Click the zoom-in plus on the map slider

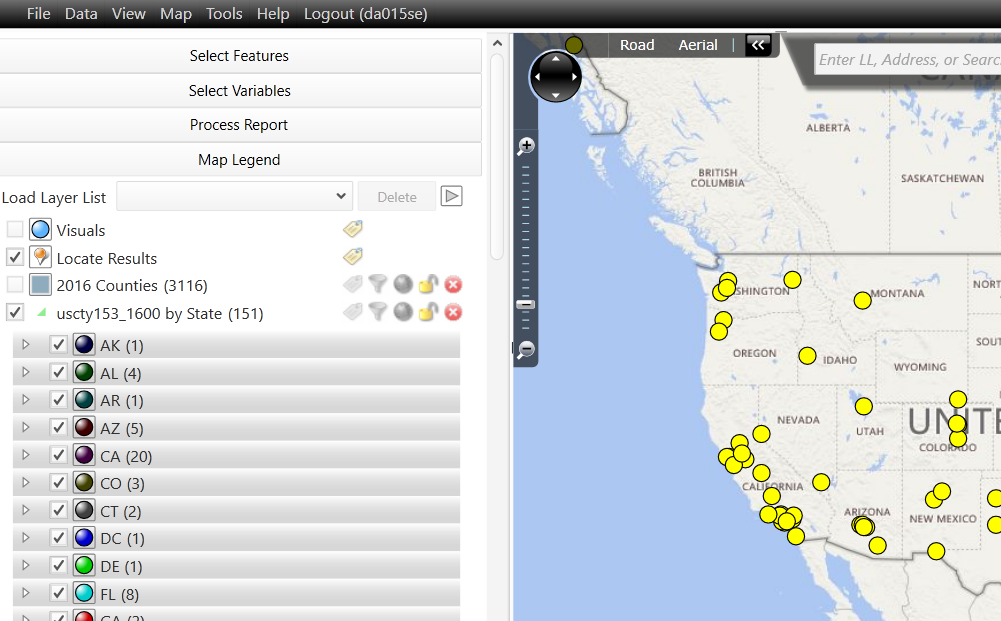524,145
